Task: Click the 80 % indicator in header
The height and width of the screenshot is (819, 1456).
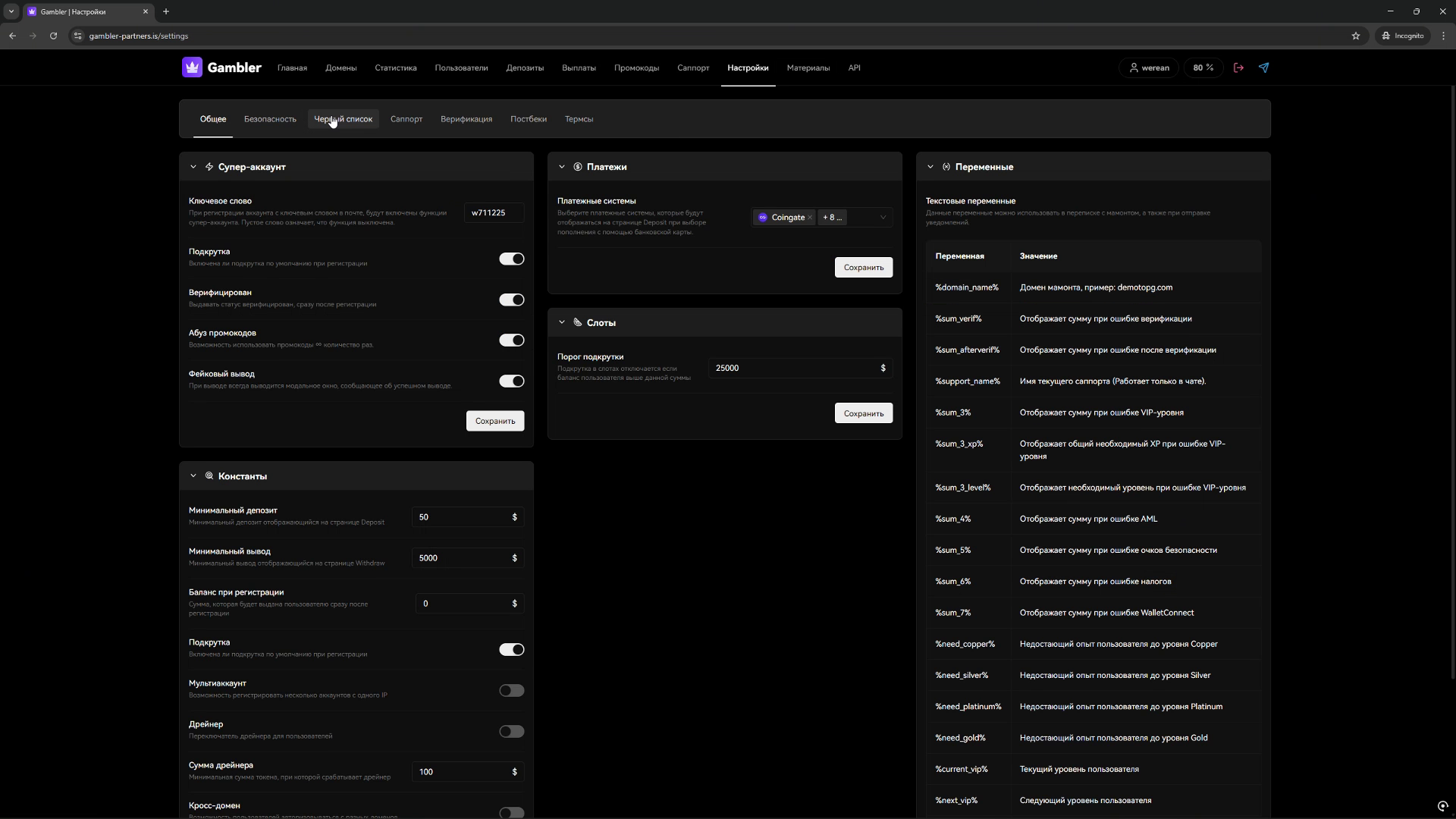Action: (1203, 67)
